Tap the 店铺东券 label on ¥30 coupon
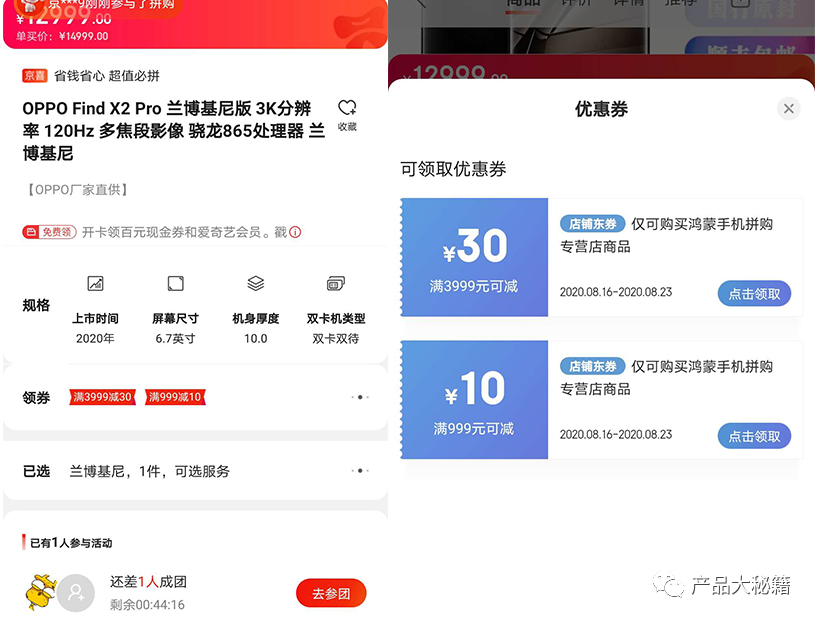This screenshot has height=621, width=817. click(592, 224)
